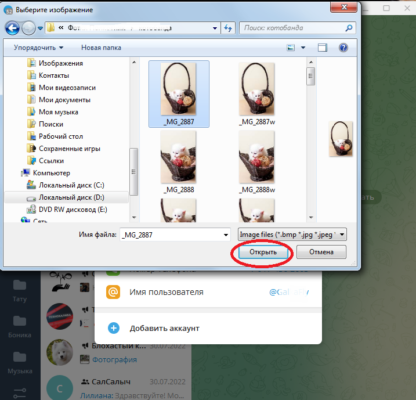
Task: Toggle the preview pane icon
Action: click(x=322, y=48)
